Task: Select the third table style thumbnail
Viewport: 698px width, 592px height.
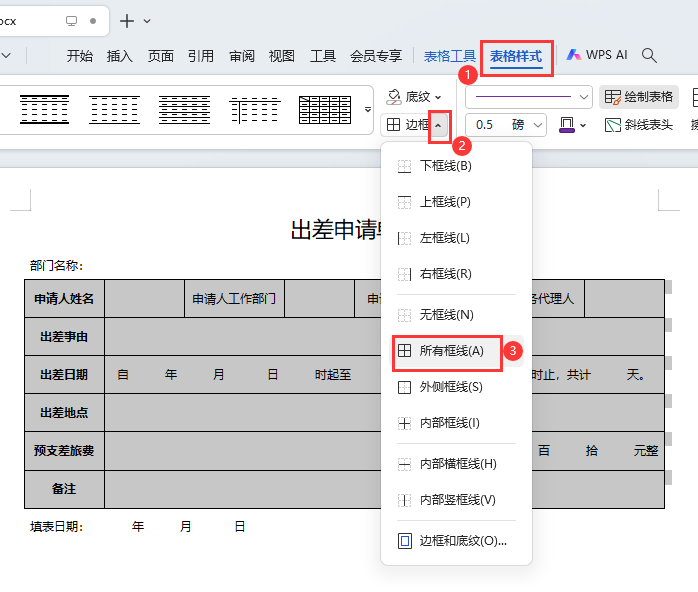Action: 184,109
